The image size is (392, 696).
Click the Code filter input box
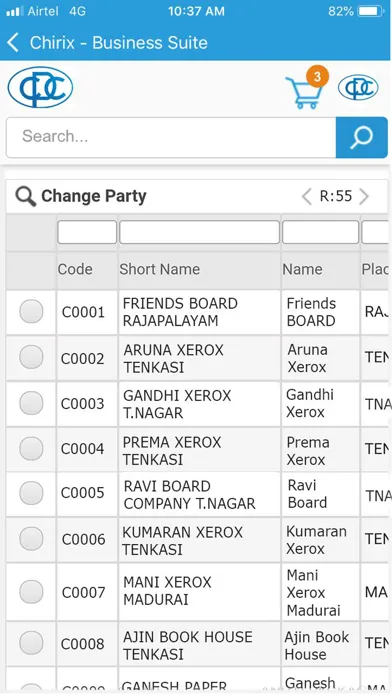point(87,232)
